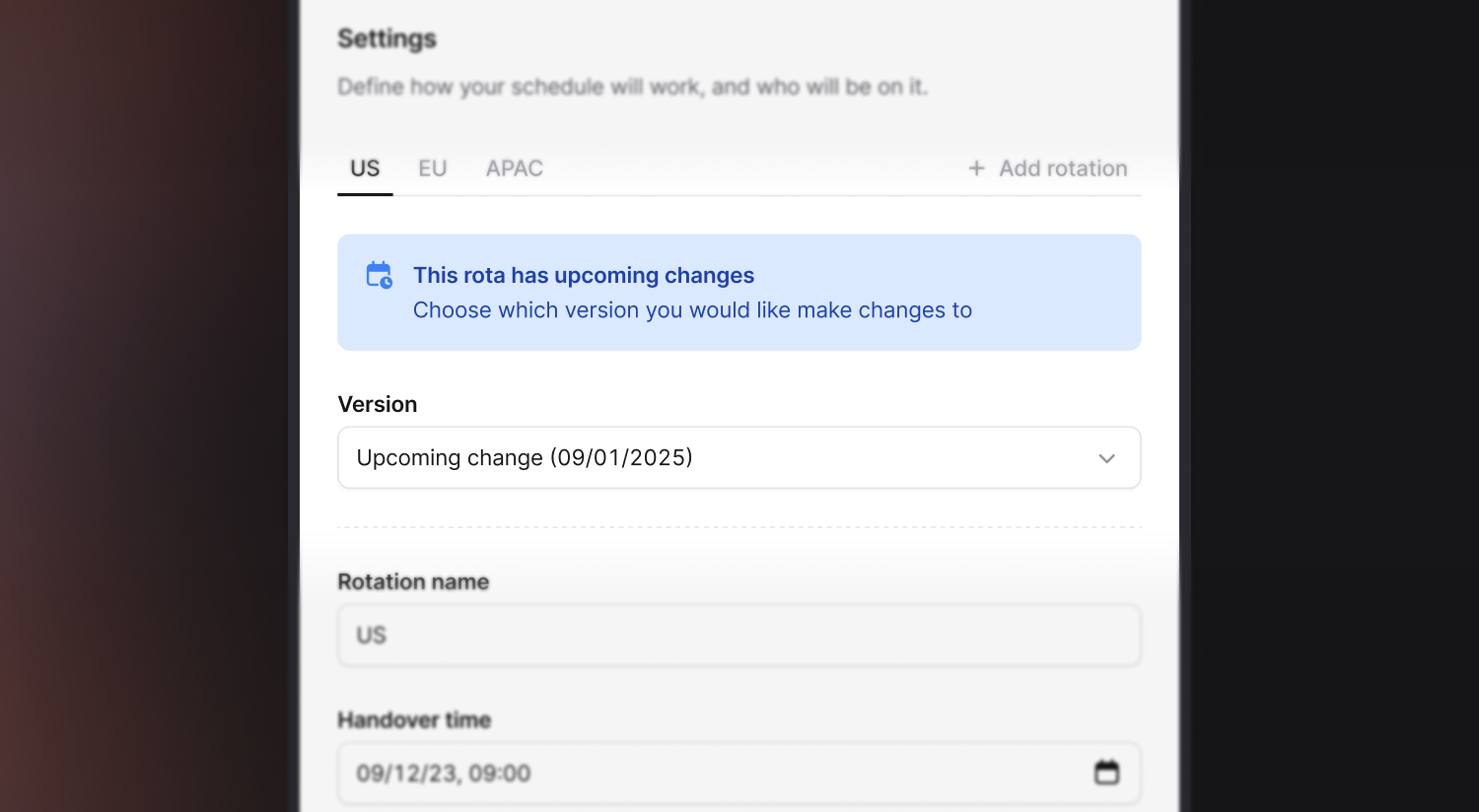Click the Handover time label
This screenshot has height=812, width=1479.
pos(414,720)
